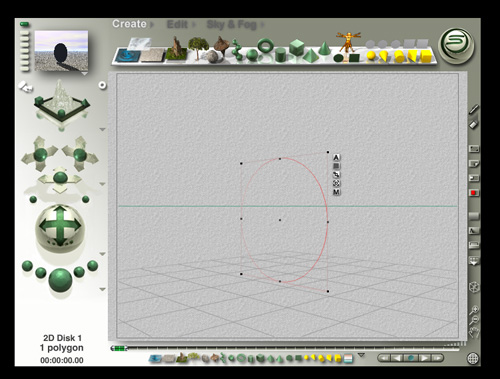Image resolution: width=500 pixels, height=379 pixels.
Task: Select the pencil marker tool on right bar
Action: point(474,109)
